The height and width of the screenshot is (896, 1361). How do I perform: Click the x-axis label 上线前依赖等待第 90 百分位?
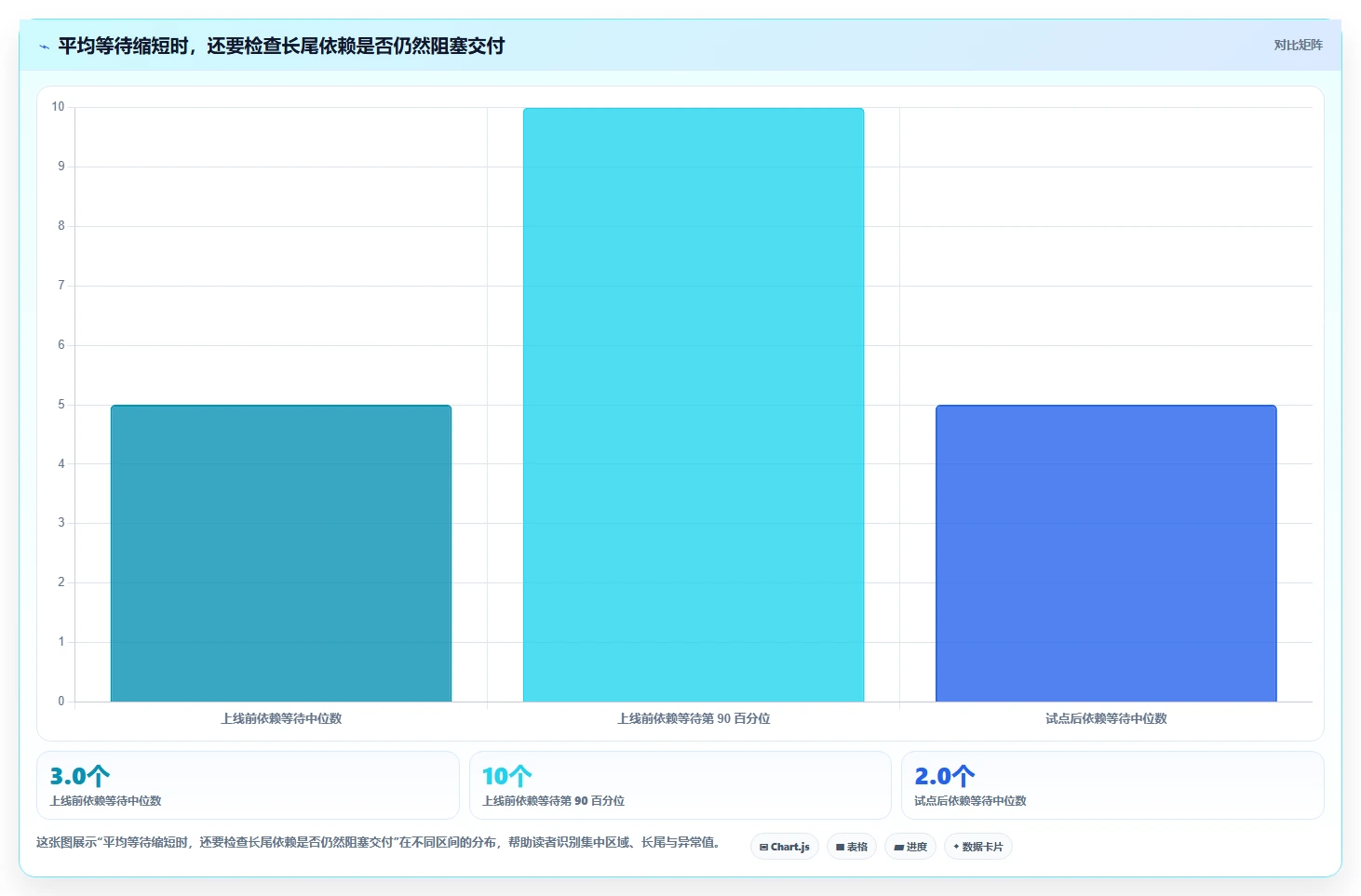click(x=694, y=718)
